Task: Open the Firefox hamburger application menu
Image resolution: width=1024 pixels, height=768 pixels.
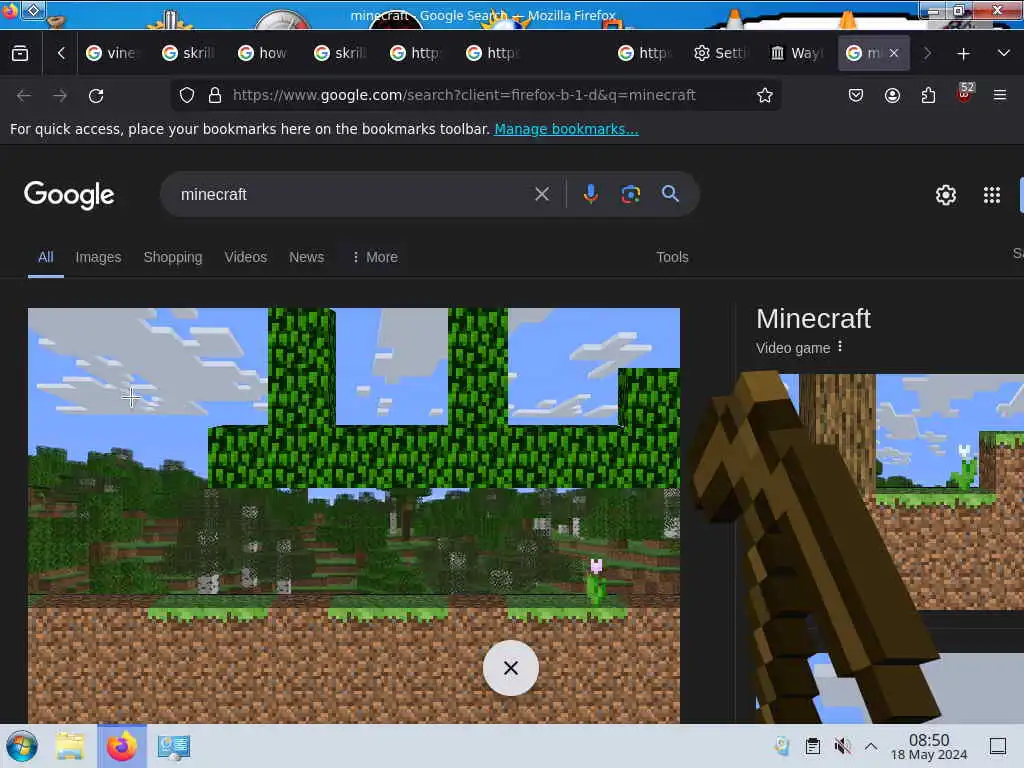Action: point(1000,95)
